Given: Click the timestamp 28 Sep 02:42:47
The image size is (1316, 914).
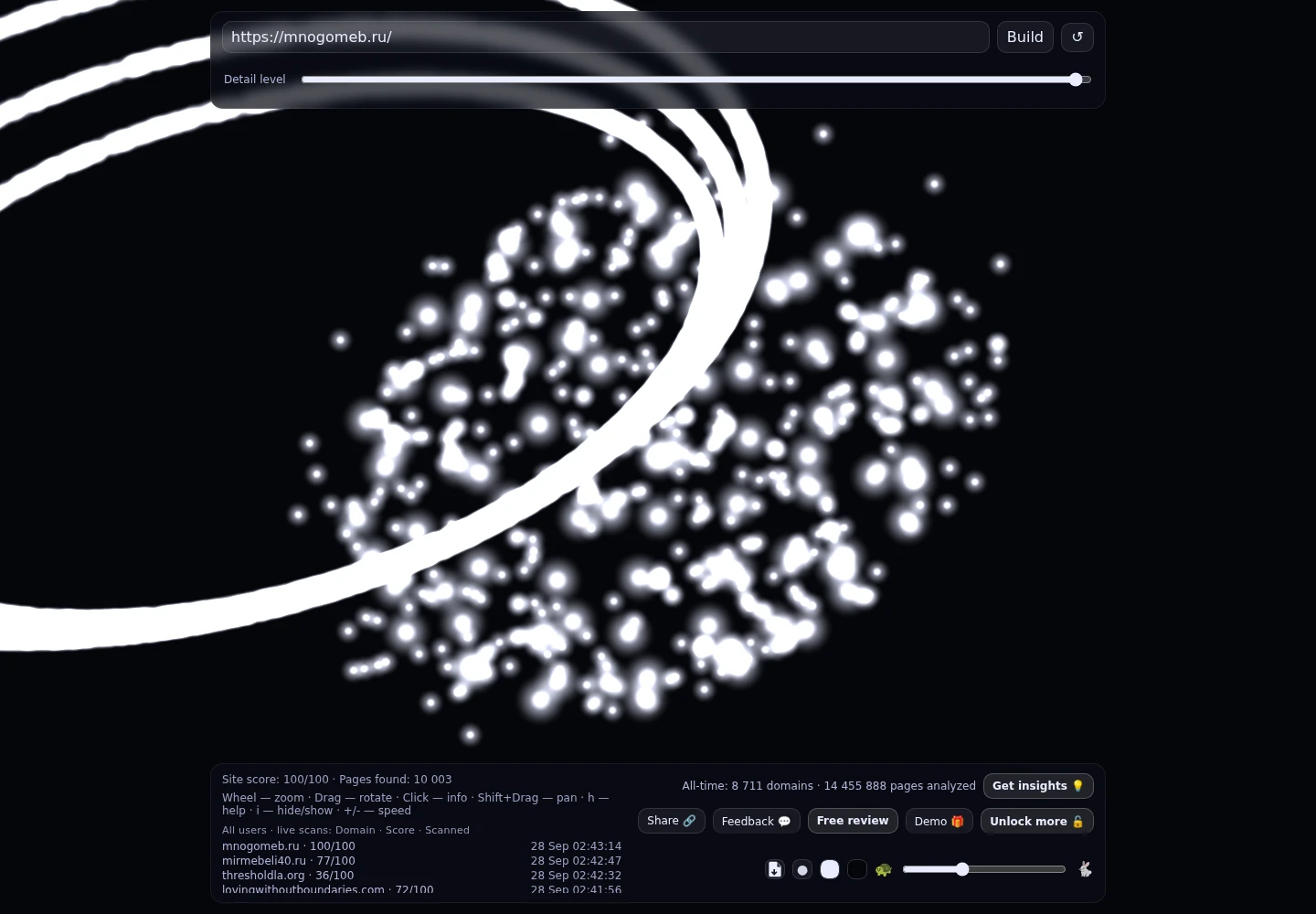Looking at the screenshot, I should click(x=576, y=861).
